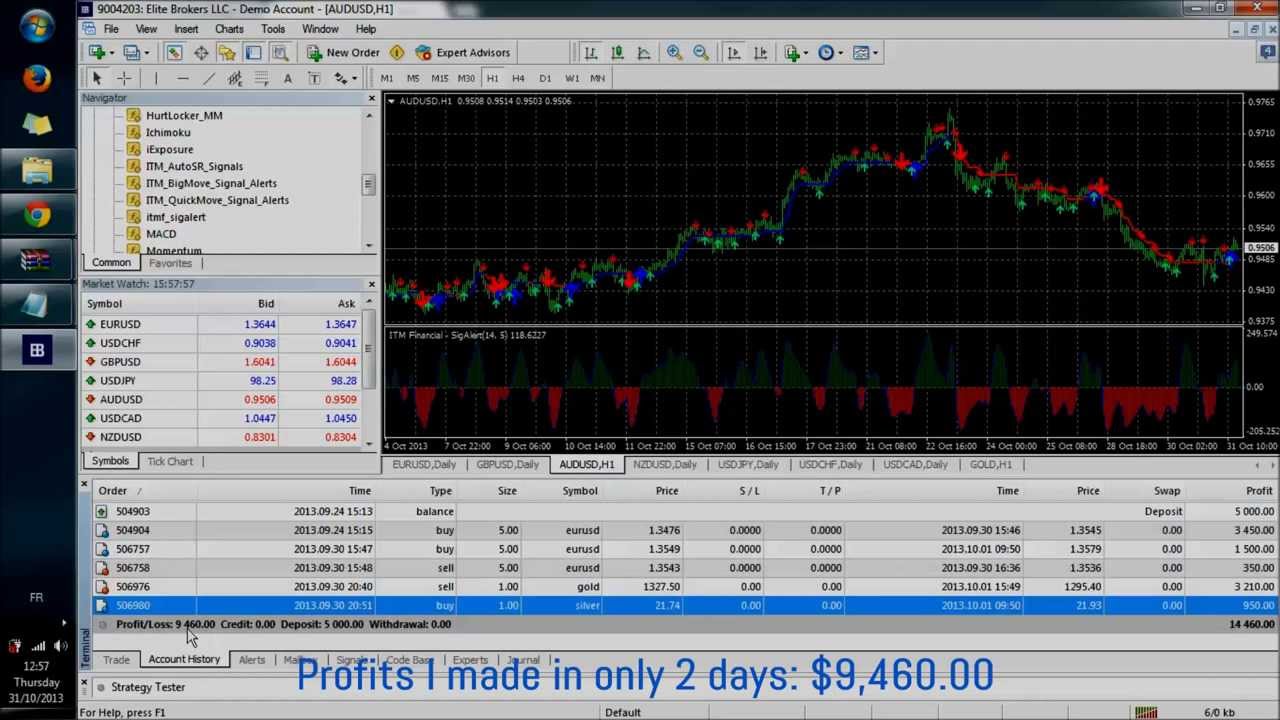Select the M1 timeframe
The width and height of the screenshot is (1280, 720).
pos(386,78)
